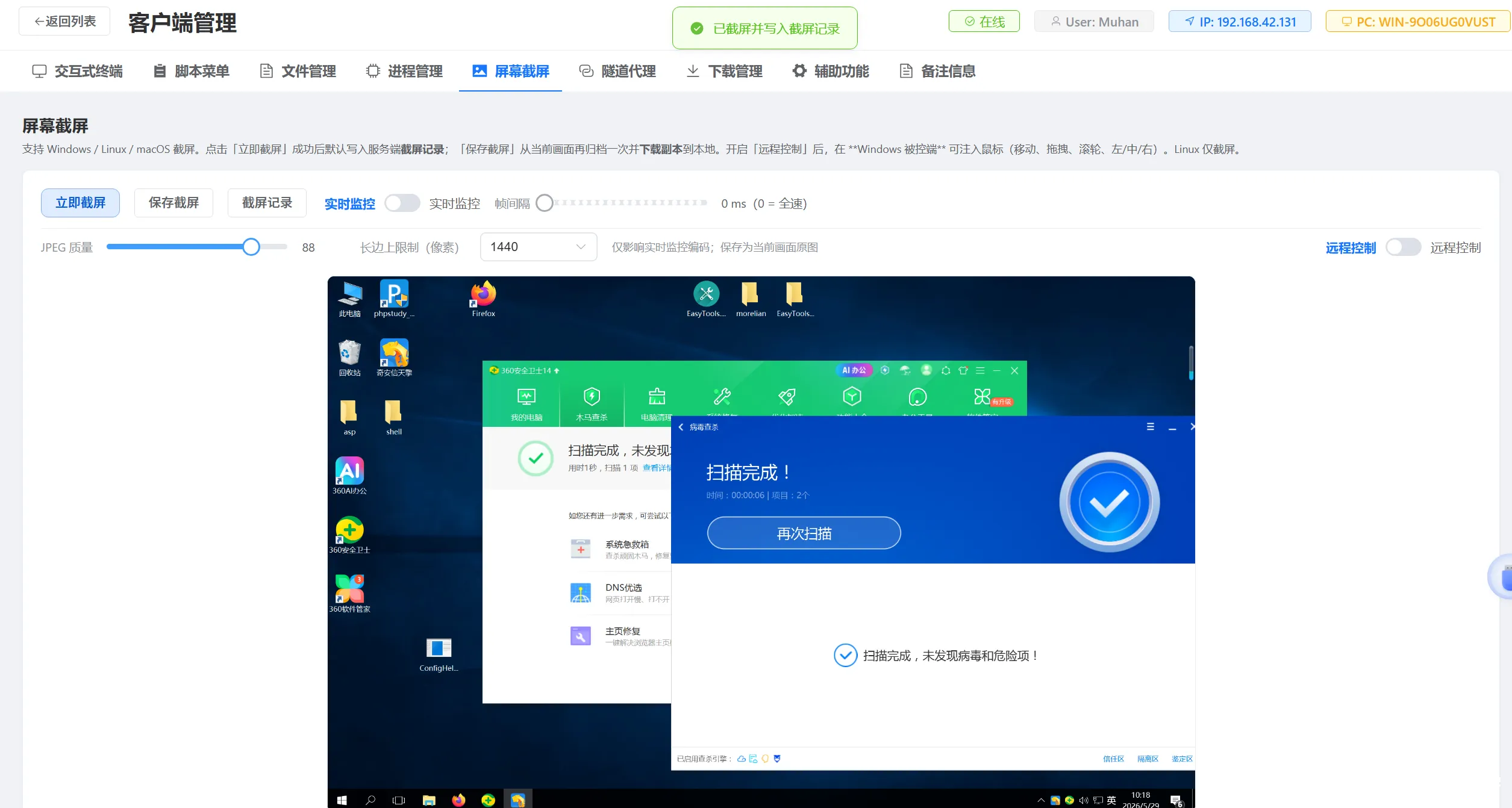Select the active 屏幕截屏 tab
The height and width of the screenshot is (808, 1512).
click(x=511, y=71)
